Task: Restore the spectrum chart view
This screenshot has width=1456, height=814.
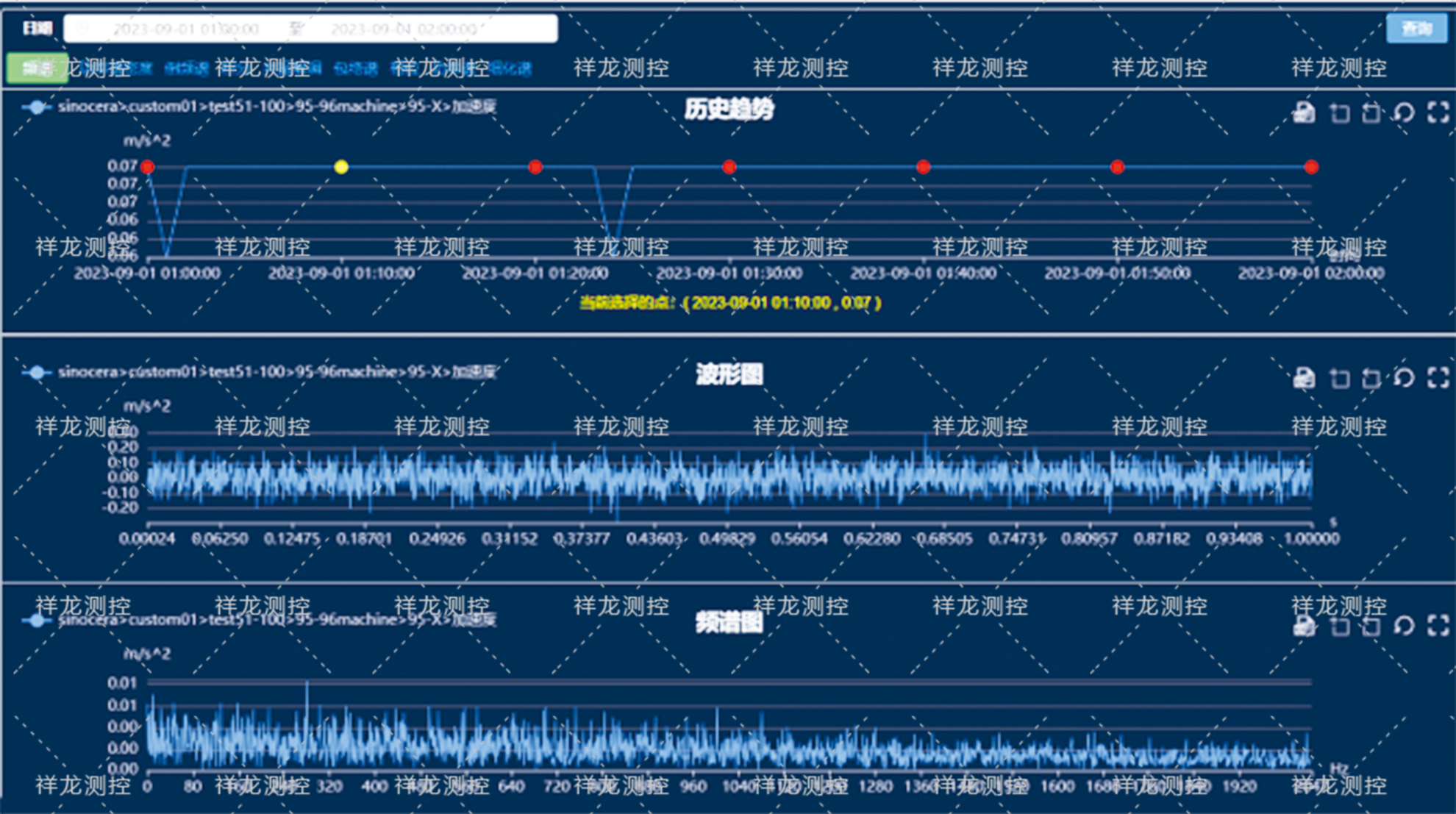Action: coord(1404,626)
